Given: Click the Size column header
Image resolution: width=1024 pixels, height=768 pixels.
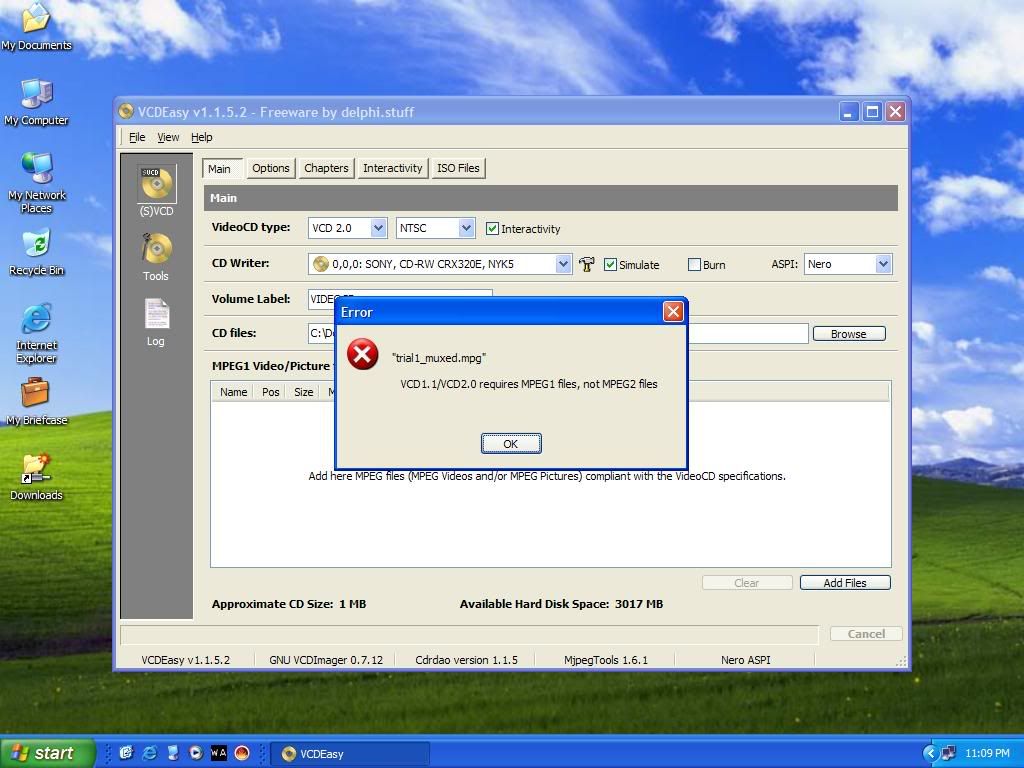Looking at the screenshot, I should [303, 392].
